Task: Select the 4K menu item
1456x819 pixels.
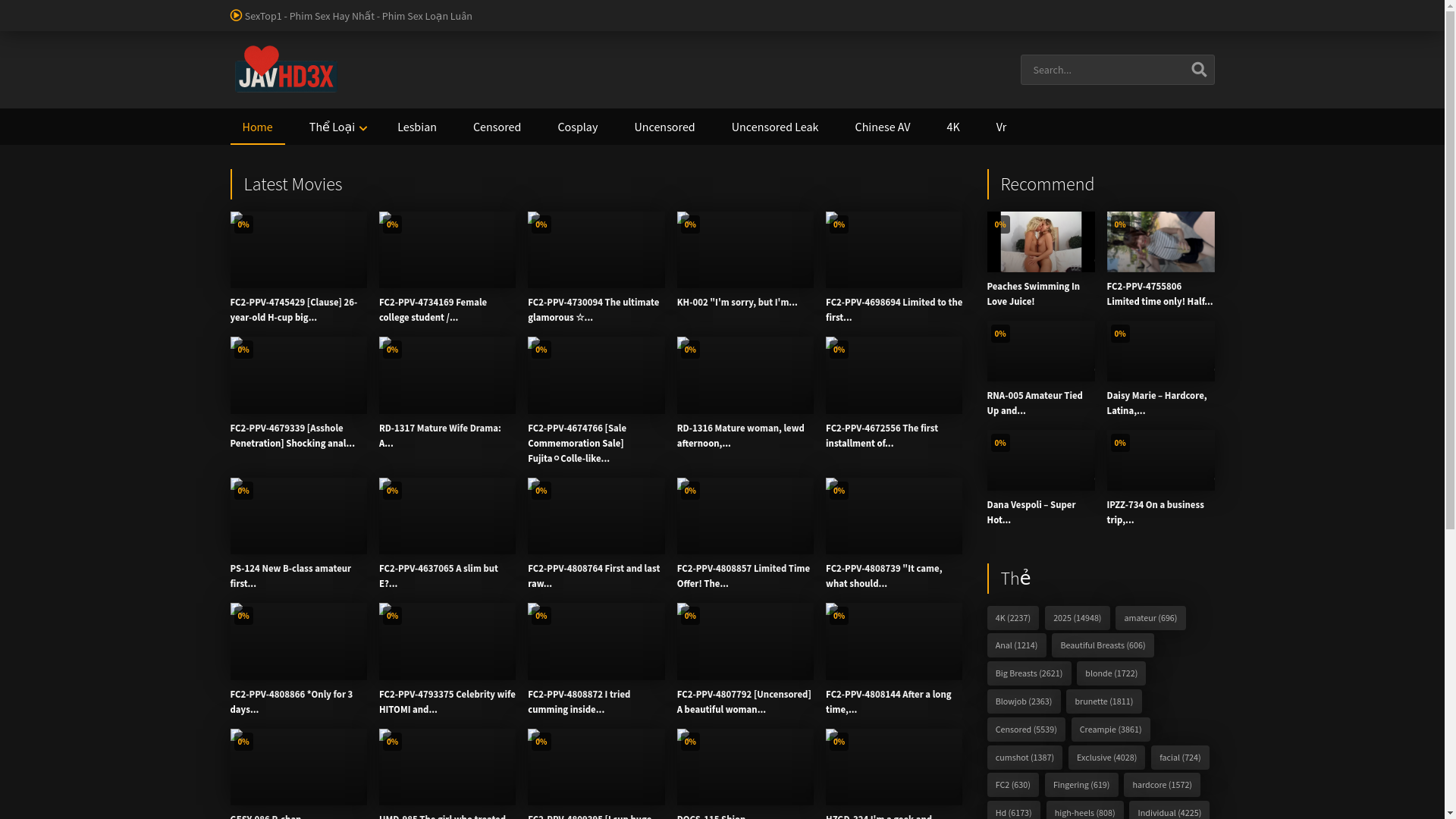Action: pos(952,127)
